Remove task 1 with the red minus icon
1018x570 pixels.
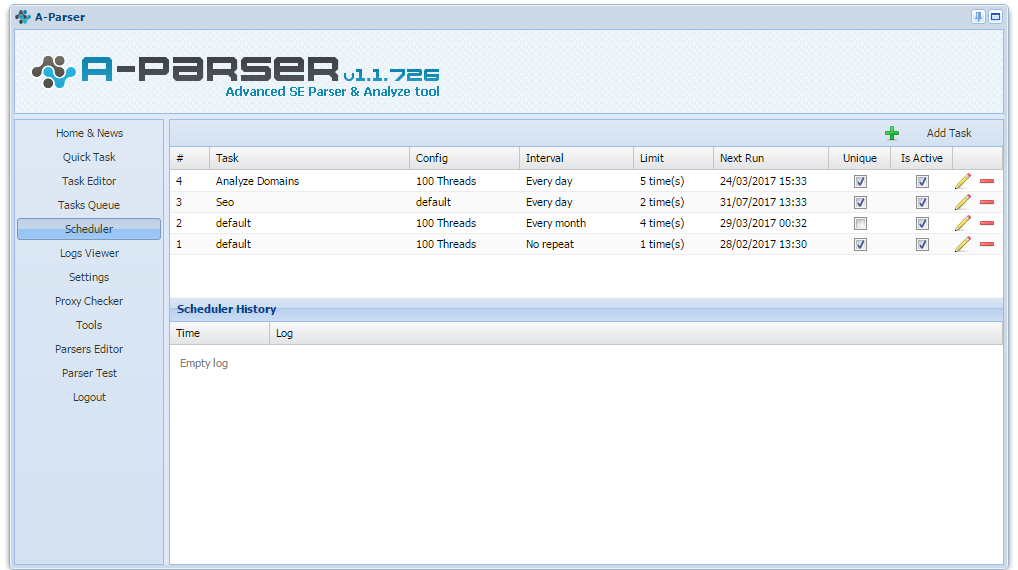pos(987,244)
